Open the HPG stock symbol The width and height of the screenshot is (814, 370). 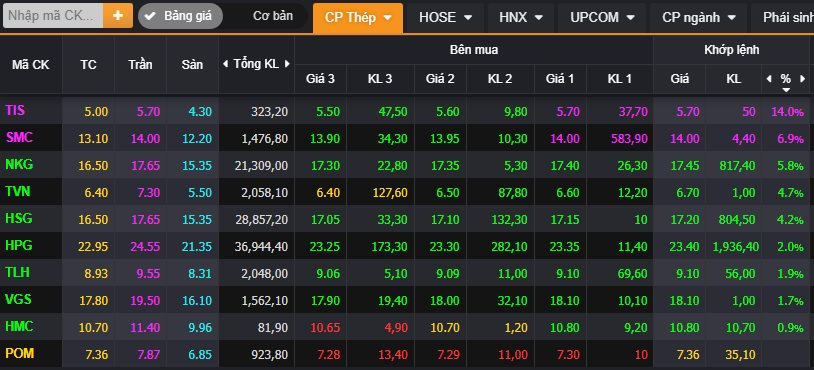pos(19,245)
